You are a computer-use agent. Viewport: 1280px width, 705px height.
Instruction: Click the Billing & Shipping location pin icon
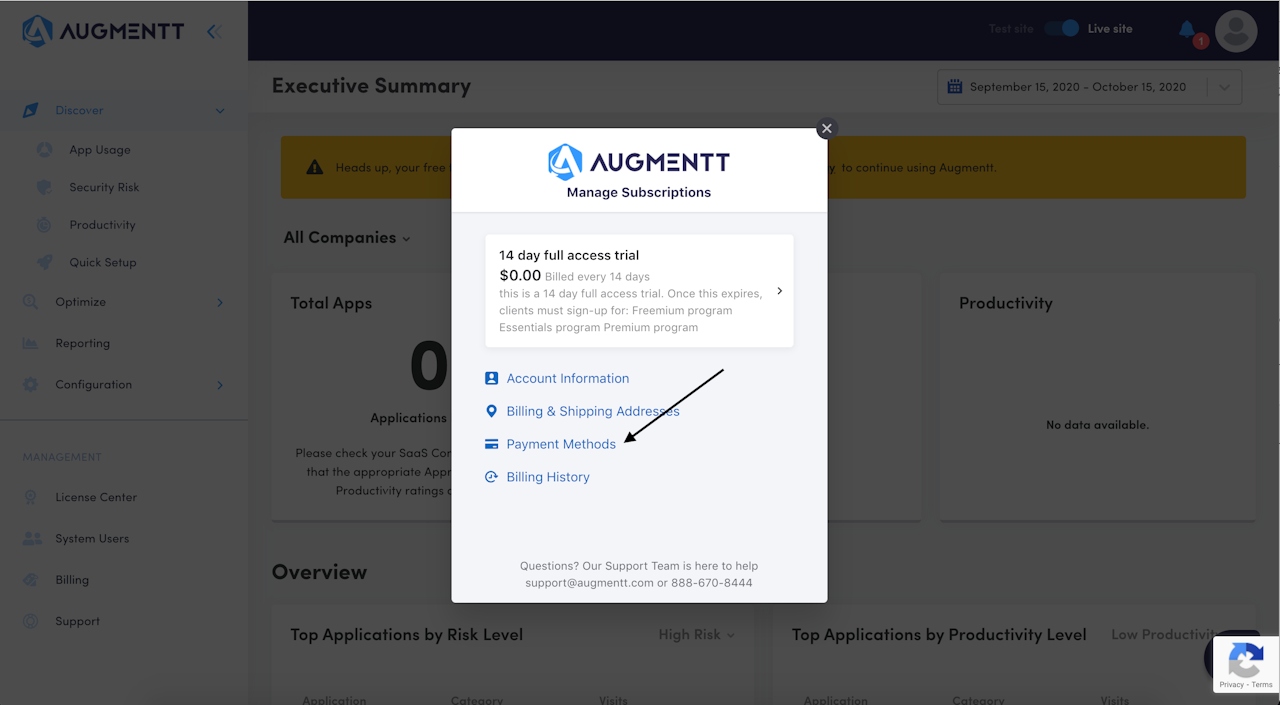[491, 411]
